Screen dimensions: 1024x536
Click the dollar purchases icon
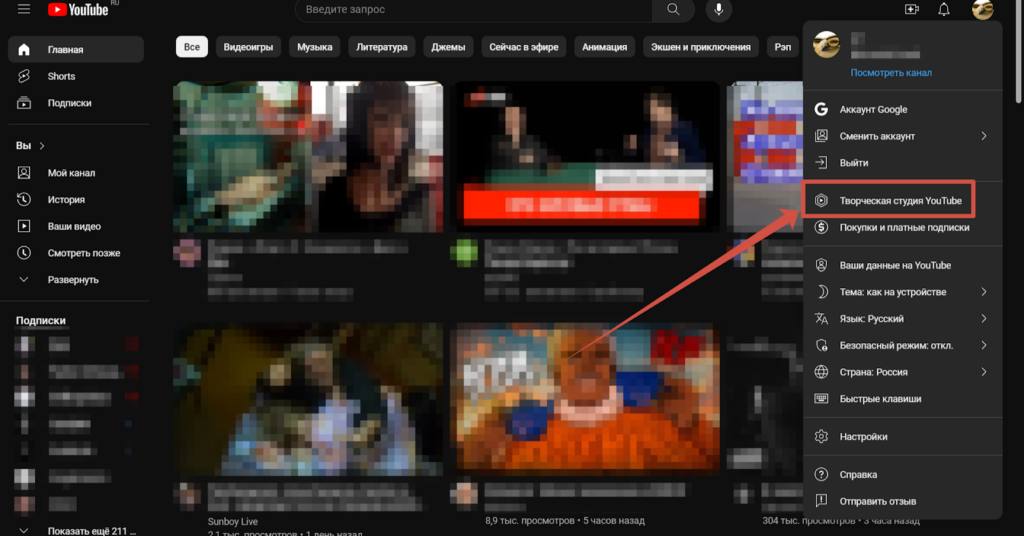(x=821, y=228)
